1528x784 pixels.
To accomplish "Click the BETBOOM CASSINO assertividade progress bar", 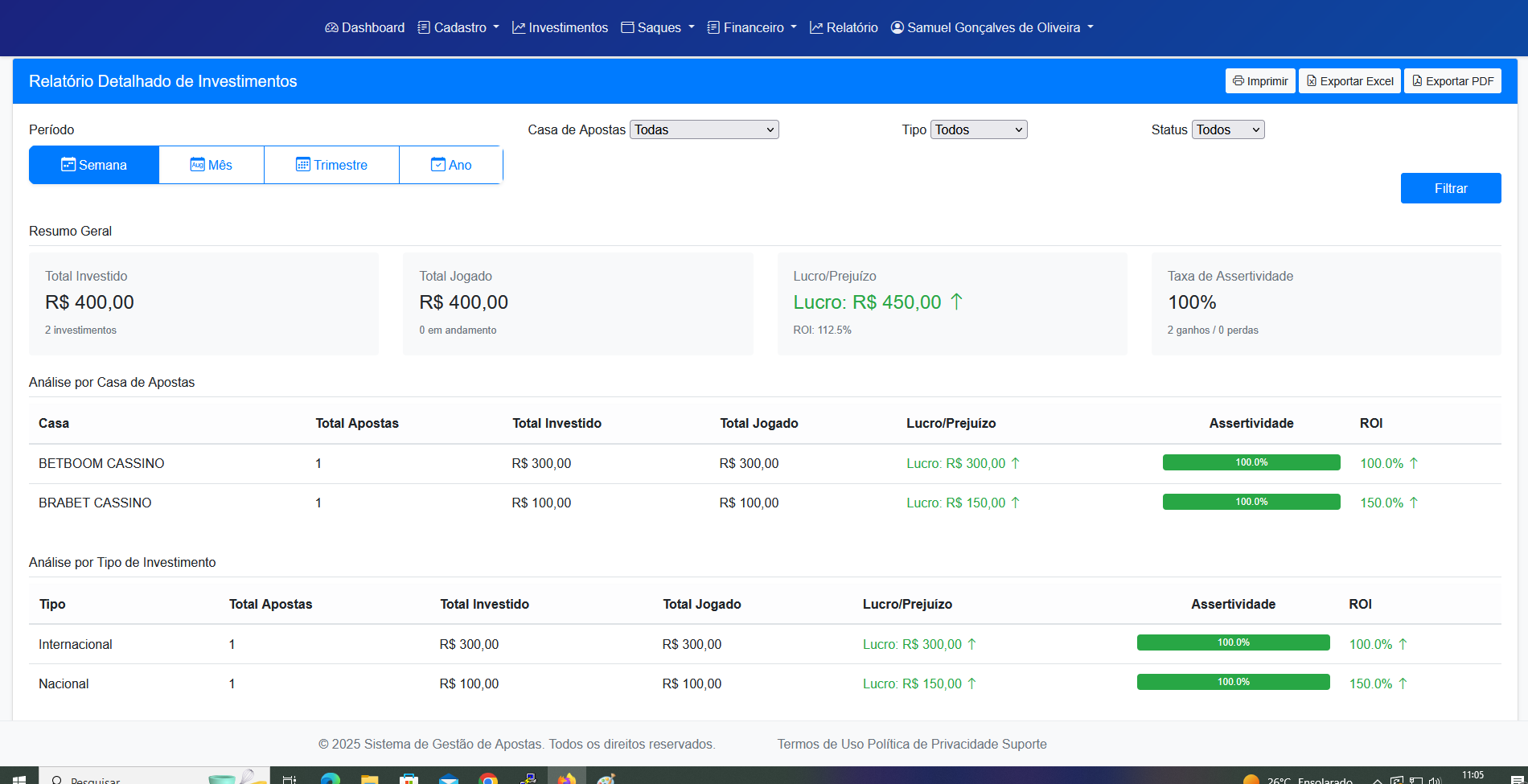I will (1251, 462).
